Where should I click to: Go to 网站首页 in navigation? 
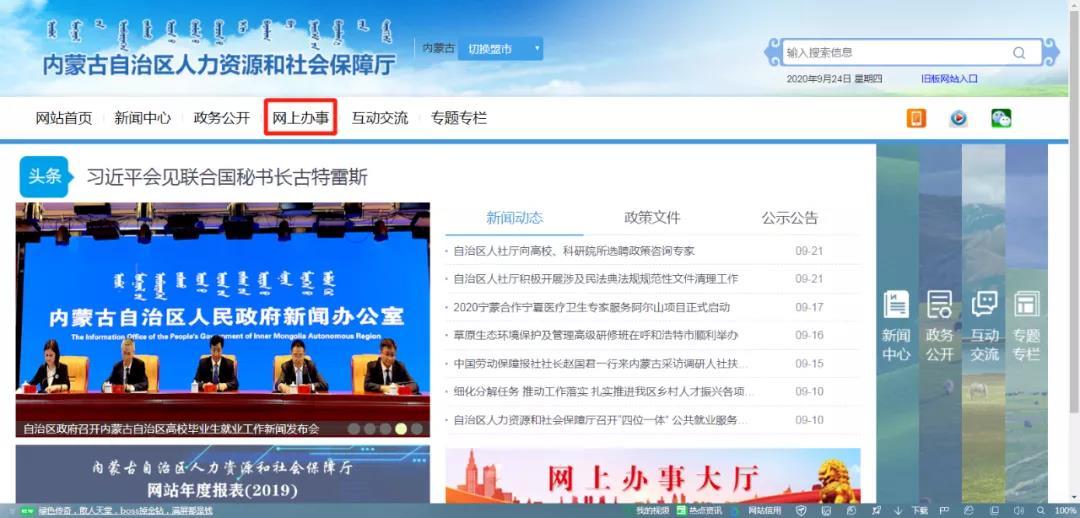point(63,118)
